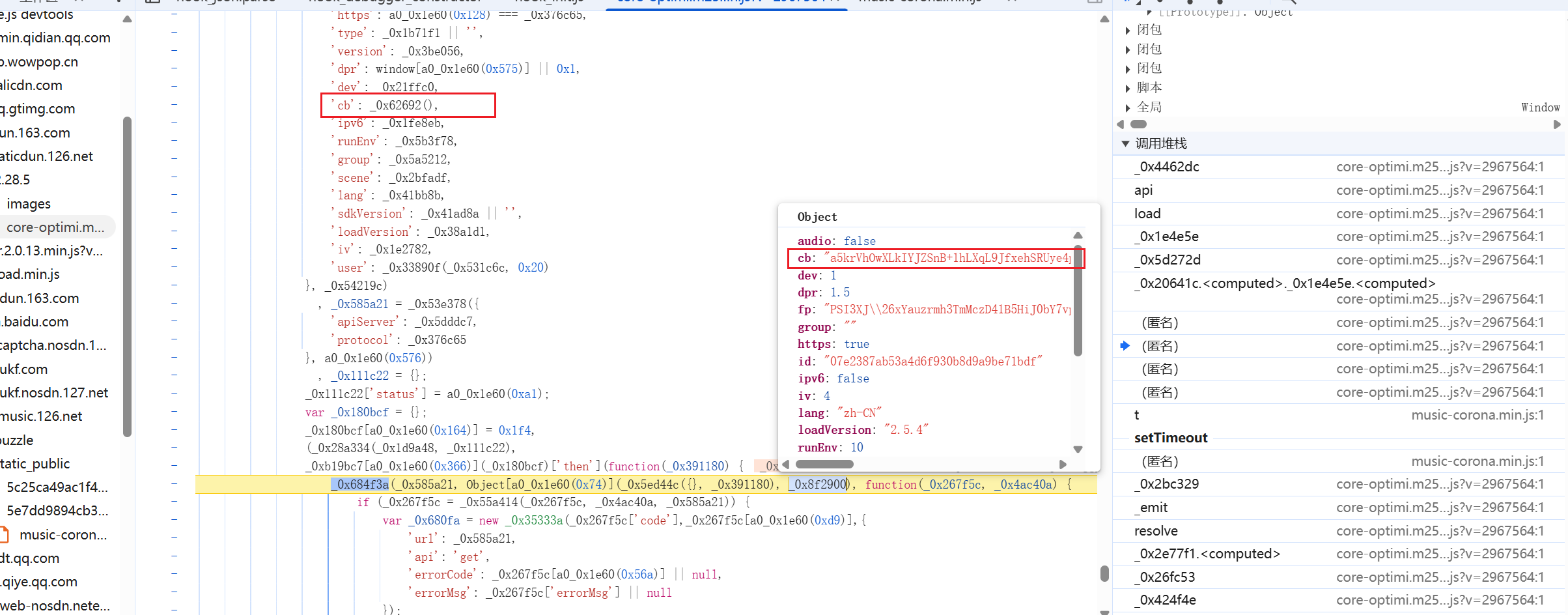Open min.qidian.qq.com in file navigator
This screenshot has height=615, width=1568.
[55, 38]
